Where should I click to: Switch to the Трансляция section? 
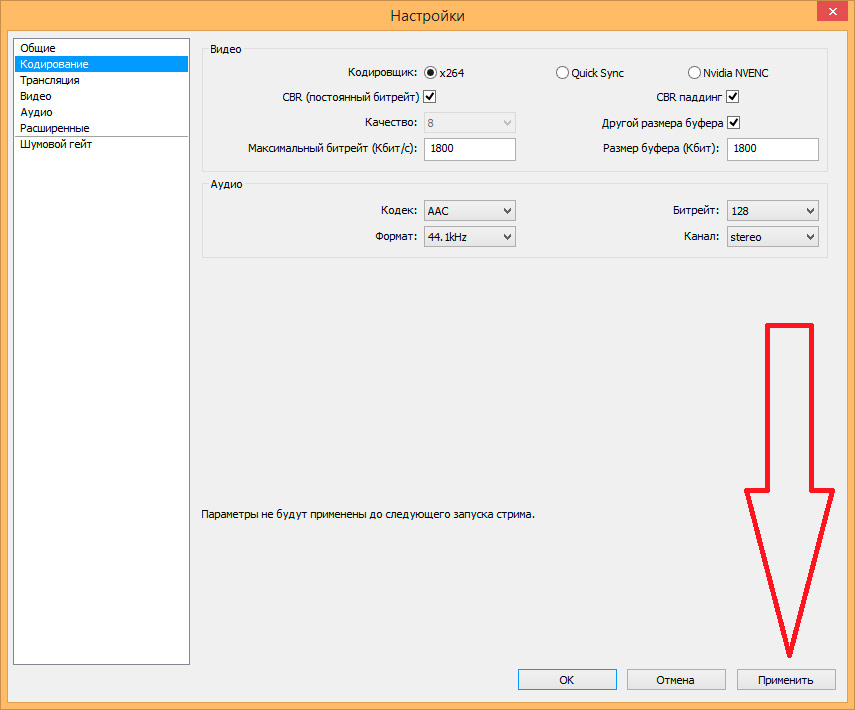[x=50, y=80]
